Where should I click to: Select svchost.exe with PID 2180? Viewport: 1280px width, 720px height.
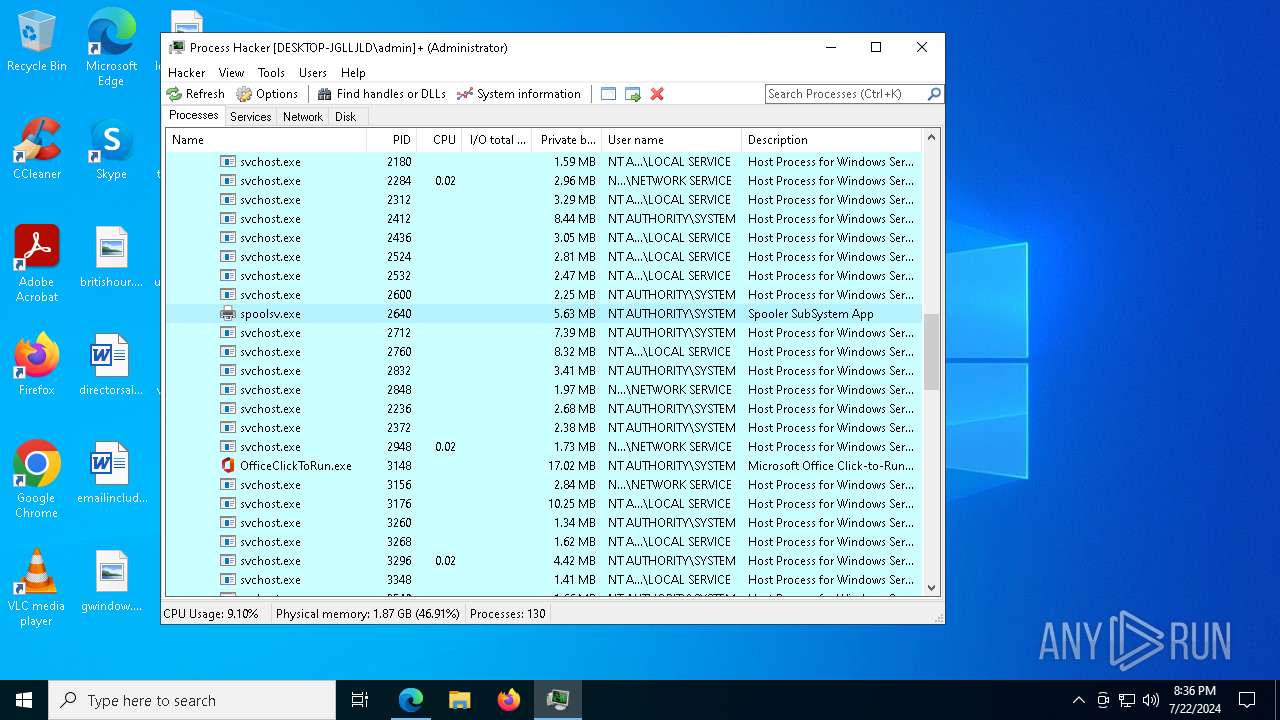[x=543, y=162]
